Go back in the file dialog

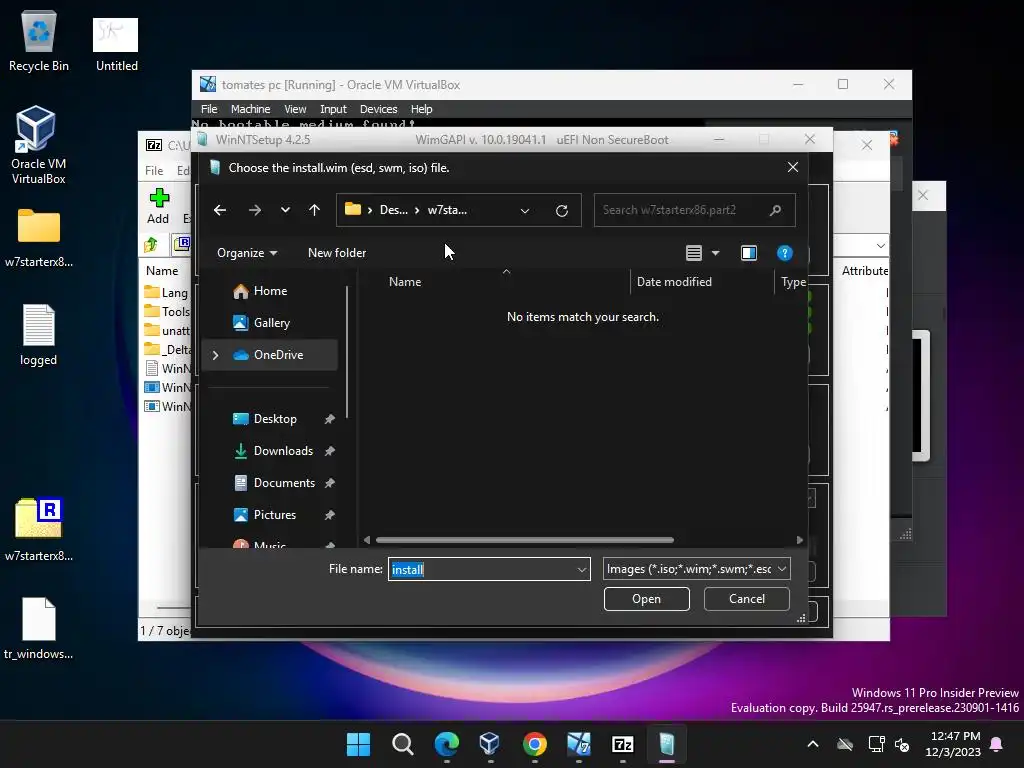coord(220,210)
